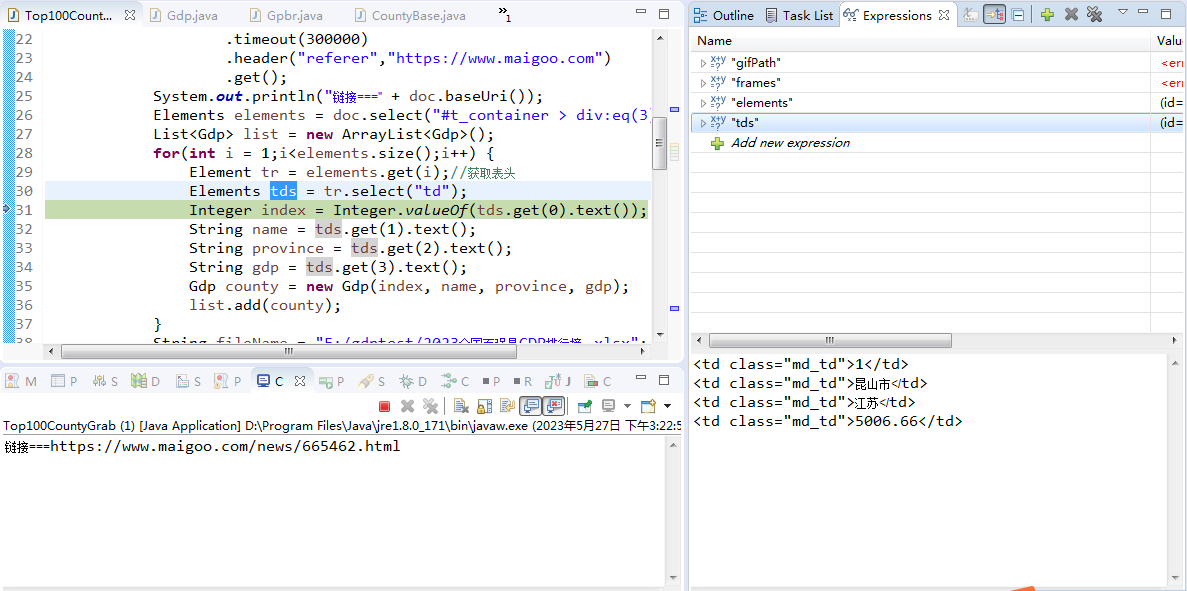This screenshot has height=591, width=1187.
Task: Click green plus Create New Expression icon
Action: coord(1047,14)
